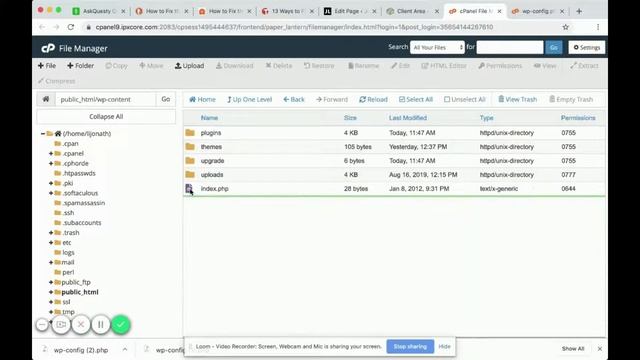Expand the .pki tree folder

pos(51,183)
